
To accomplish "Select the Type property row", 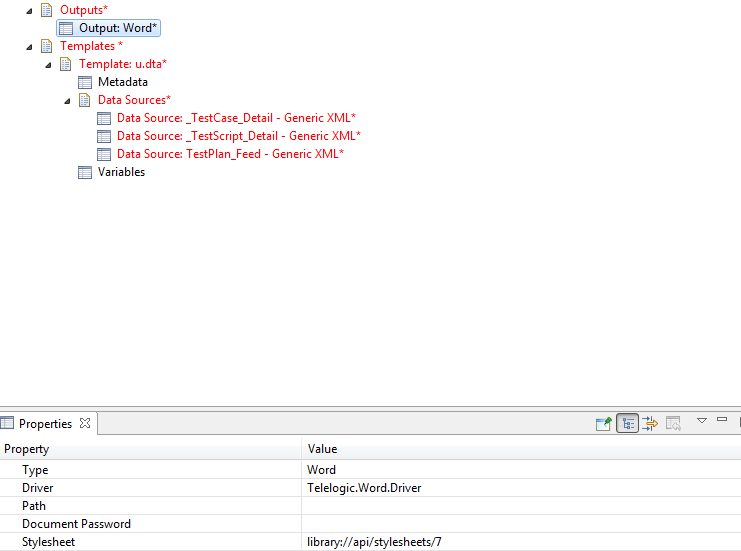I will (370, 470).
